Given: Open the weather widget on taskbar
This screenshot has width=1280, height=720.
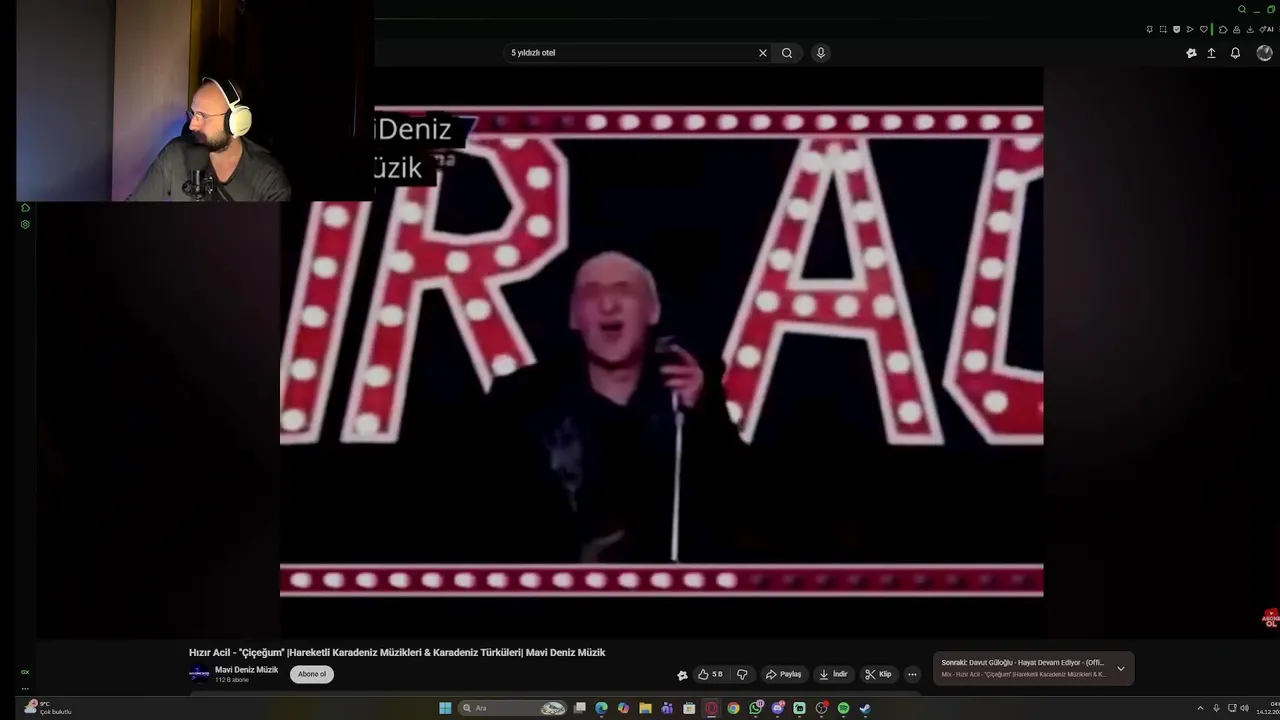Looking at the screenshot, I should coord(47,708).
